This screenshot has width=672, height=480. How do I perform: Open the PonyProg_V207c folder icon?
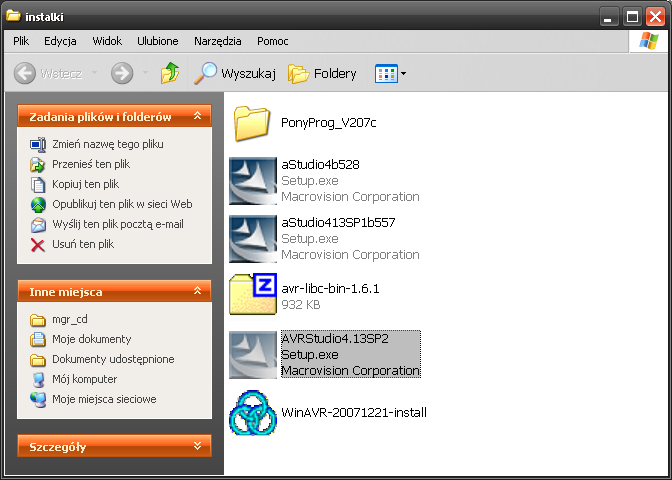coord(252,123)
